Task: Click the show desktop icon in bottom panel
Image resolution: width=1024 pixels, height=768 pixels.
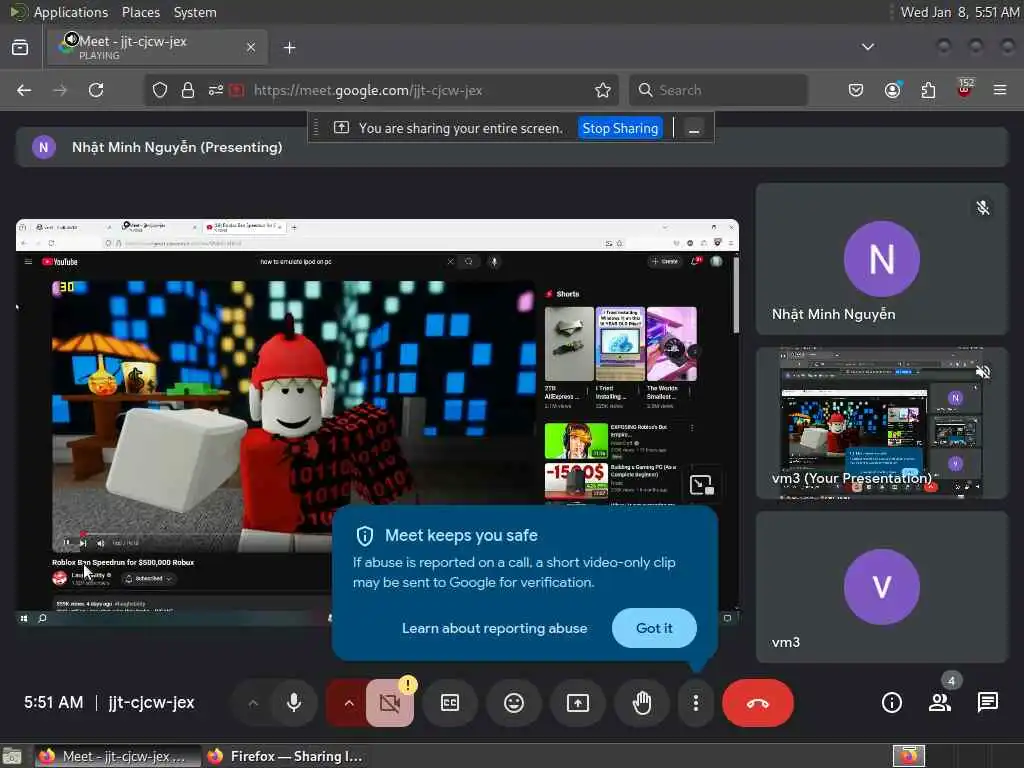Action: 12,756
